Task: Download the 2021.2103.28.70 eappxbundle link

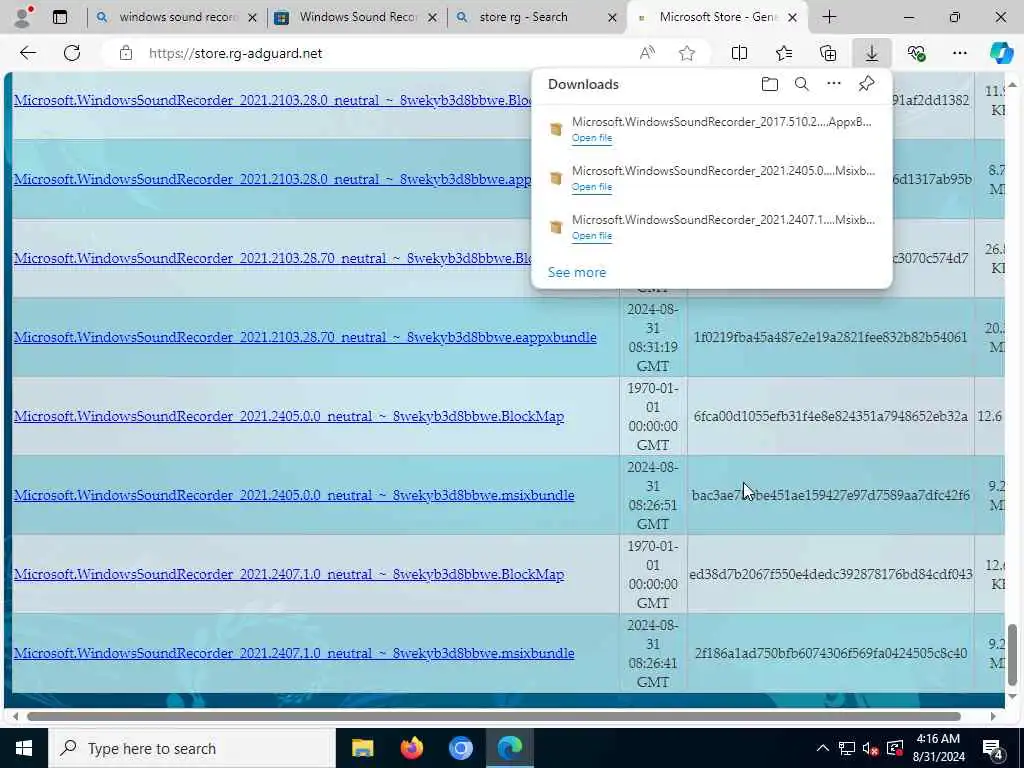Action: [305, 337]
